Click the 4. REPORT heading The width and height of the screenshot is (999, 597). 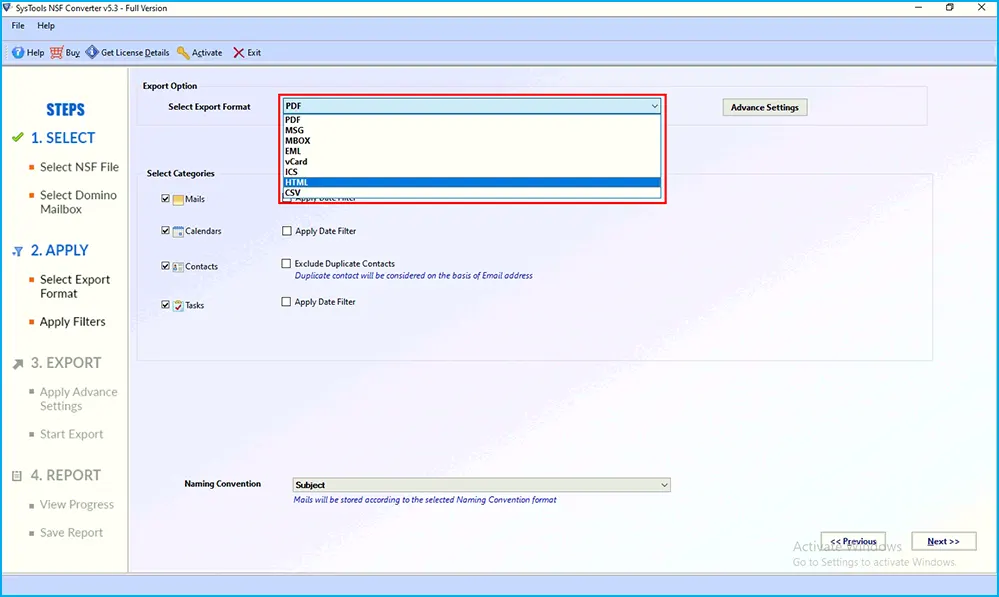[x=66, y=475]
